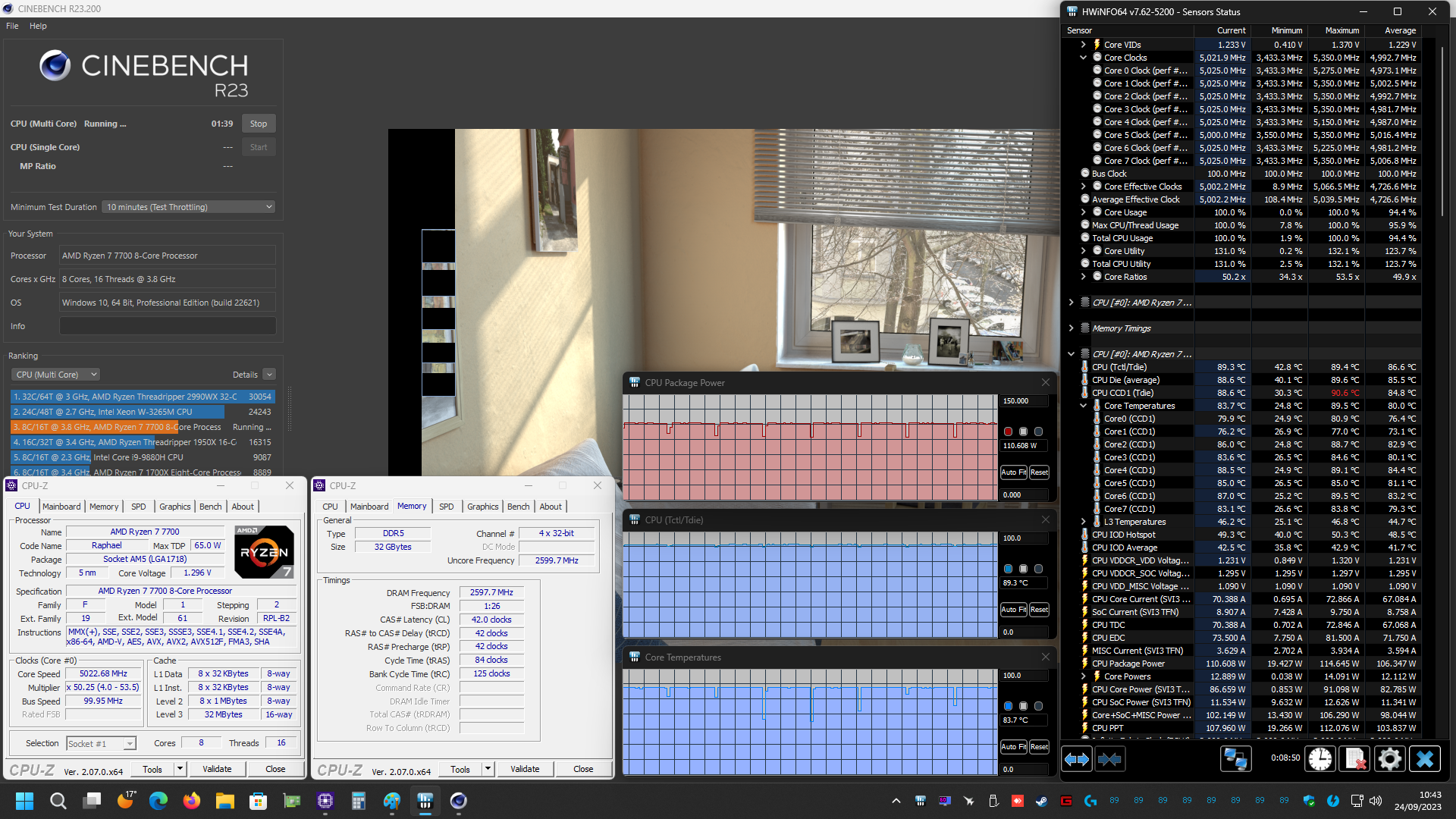Switch to SPD tab in left CPU-Z
Screen dimensions: 1456x819
138,507
